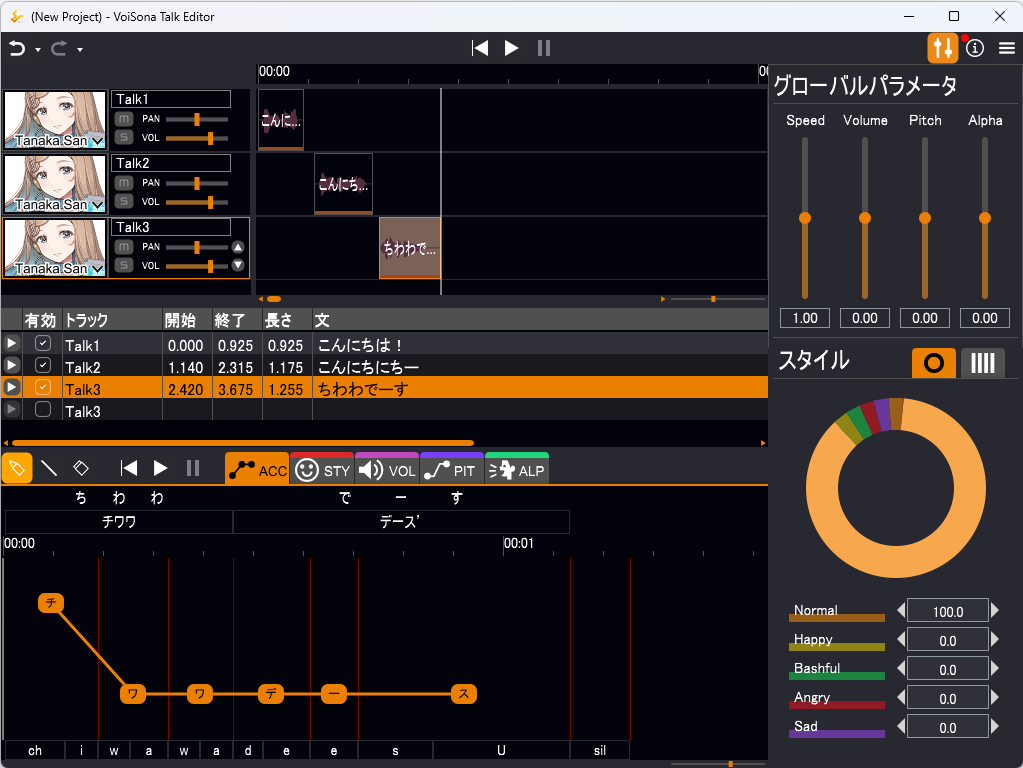
Task: Mute the Talk1 track
Action: [x=123, y=119]
